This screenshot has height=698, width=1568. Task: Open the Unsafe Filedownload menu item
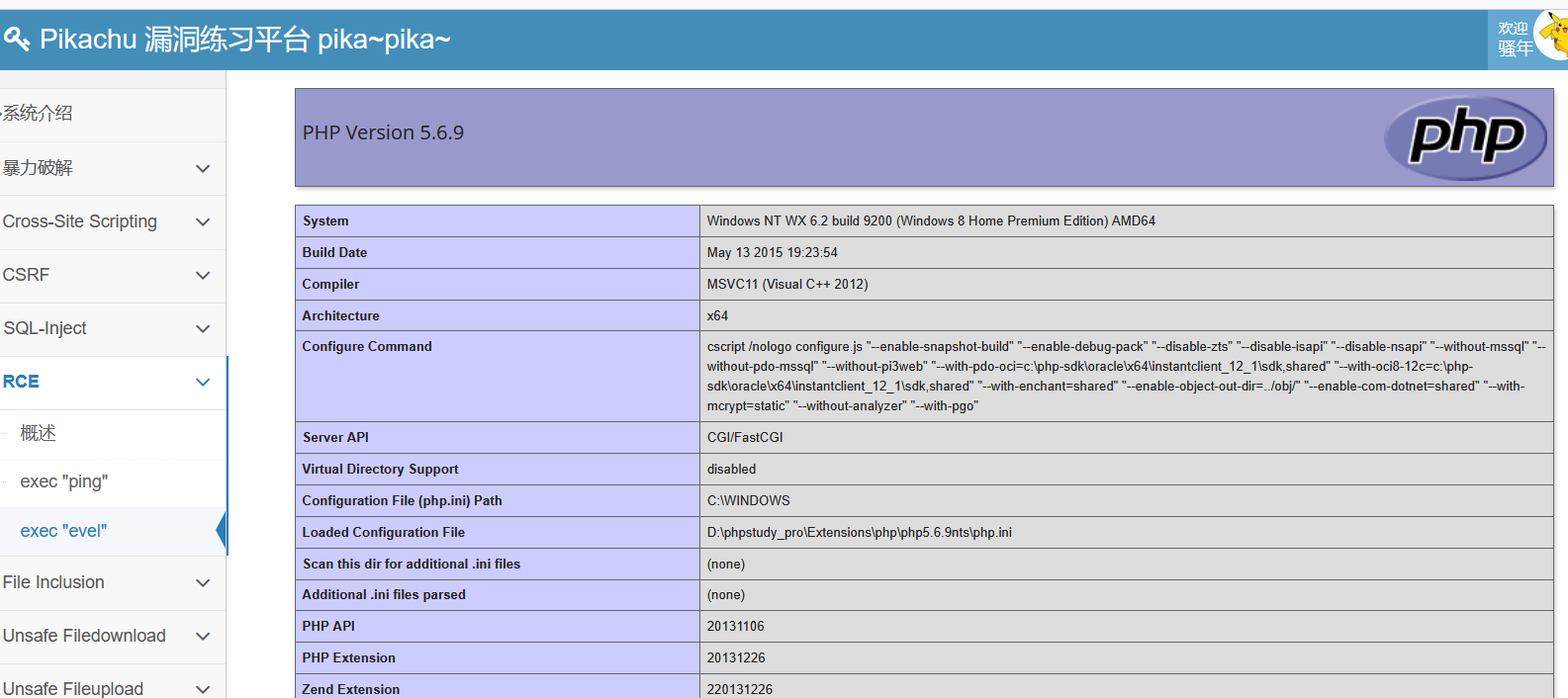pyautogui.click(x=113, y=636)
